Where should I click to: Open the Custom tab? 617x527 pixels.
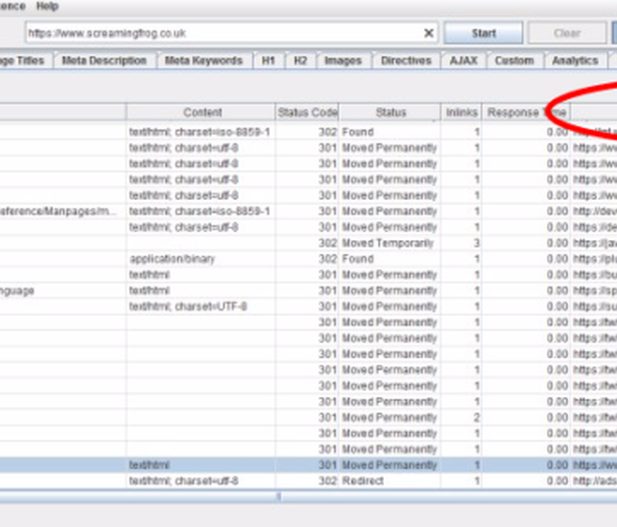coord(514,61)
